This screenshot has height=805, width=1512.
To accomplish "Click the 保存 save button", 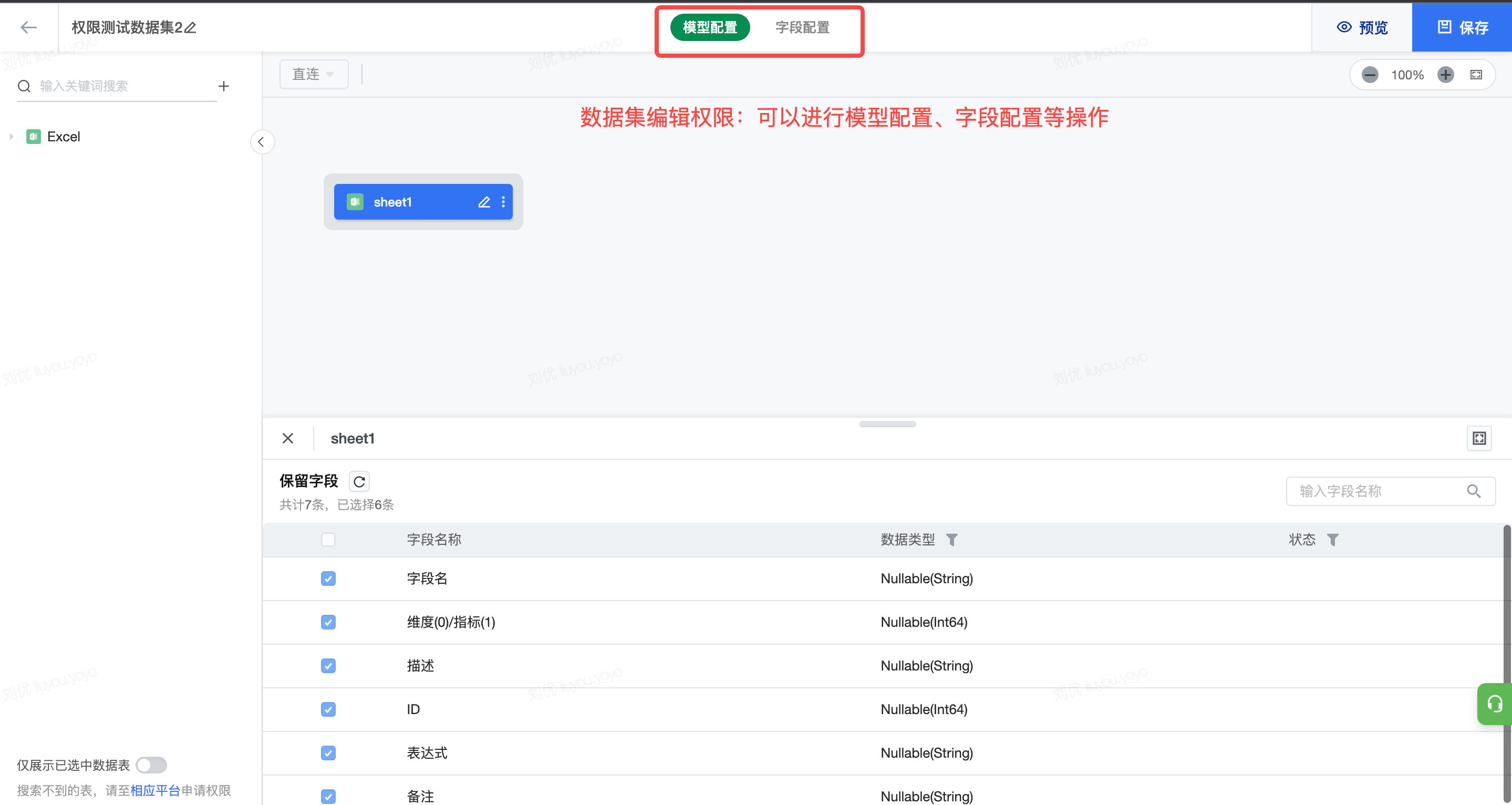I will pos(1462,27).
